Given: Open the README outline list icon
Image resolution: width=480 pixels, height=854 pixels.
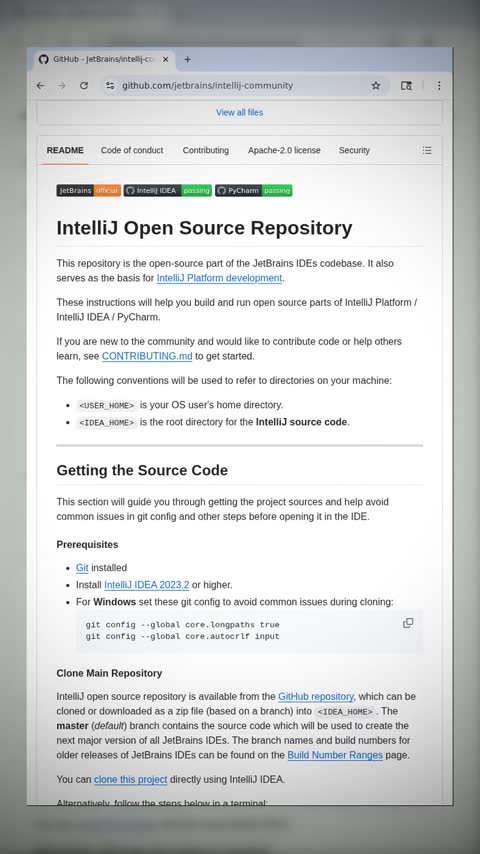Looking at the screenshot, I should tap(427, 150).
